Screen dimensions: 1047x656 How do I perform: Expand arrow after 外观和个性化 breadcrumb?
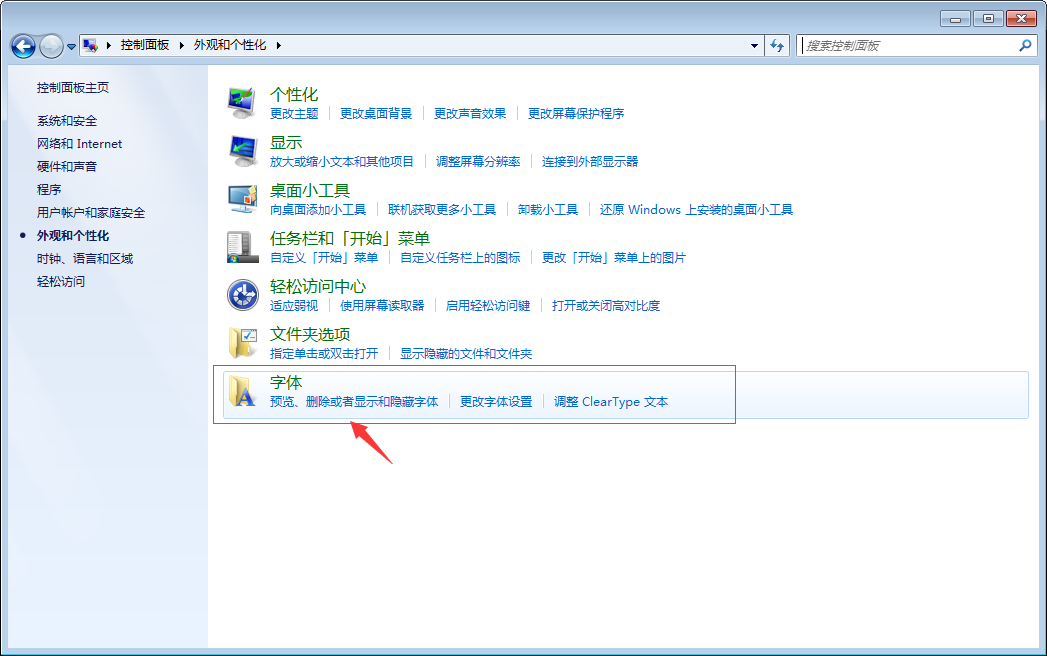coord(278,45)
